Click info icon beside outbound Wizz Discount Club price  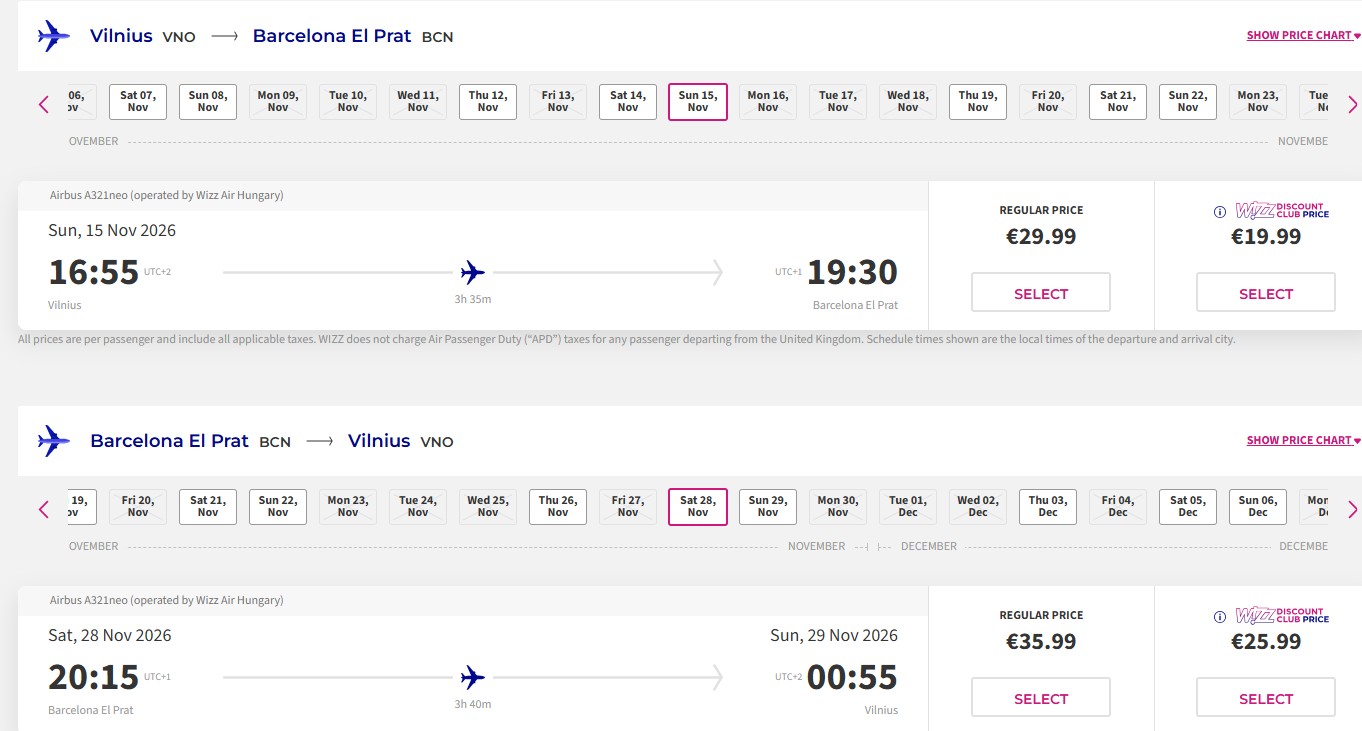click(x=1219, y=212)
